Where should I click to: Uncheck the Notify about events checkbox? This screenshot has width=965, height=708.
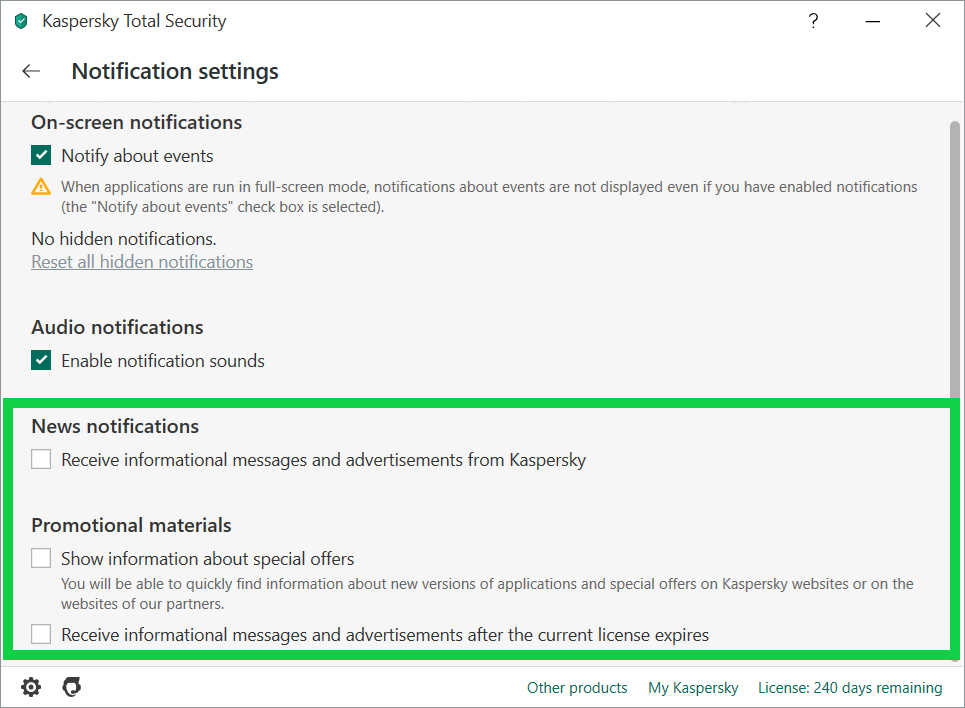pos(41,156)
